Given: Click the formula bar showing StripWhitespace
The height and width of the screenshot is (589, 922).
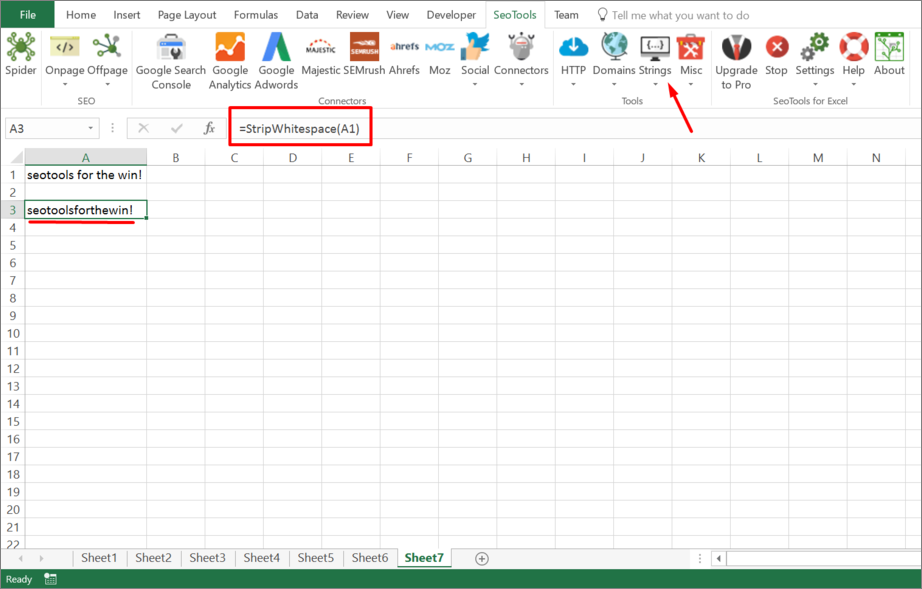Looking at the screenshot, I should pyautogui.click(x=300, y=128).
